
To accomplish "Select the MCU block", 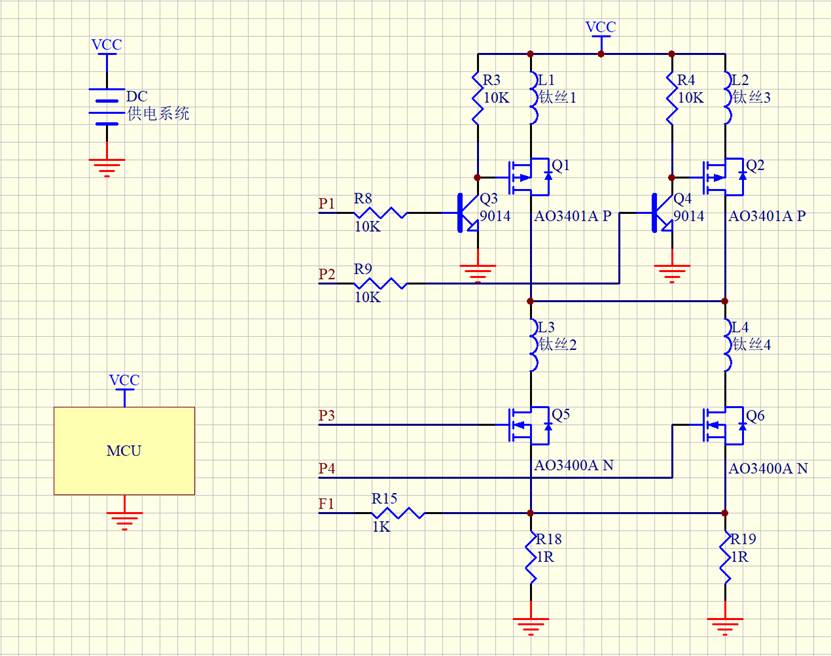I will point(124,451).
